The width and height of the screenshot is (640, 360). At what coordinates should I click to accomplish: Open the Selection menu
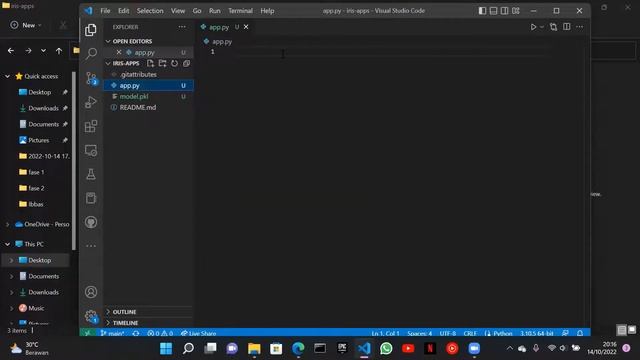[x=150, y=11]
